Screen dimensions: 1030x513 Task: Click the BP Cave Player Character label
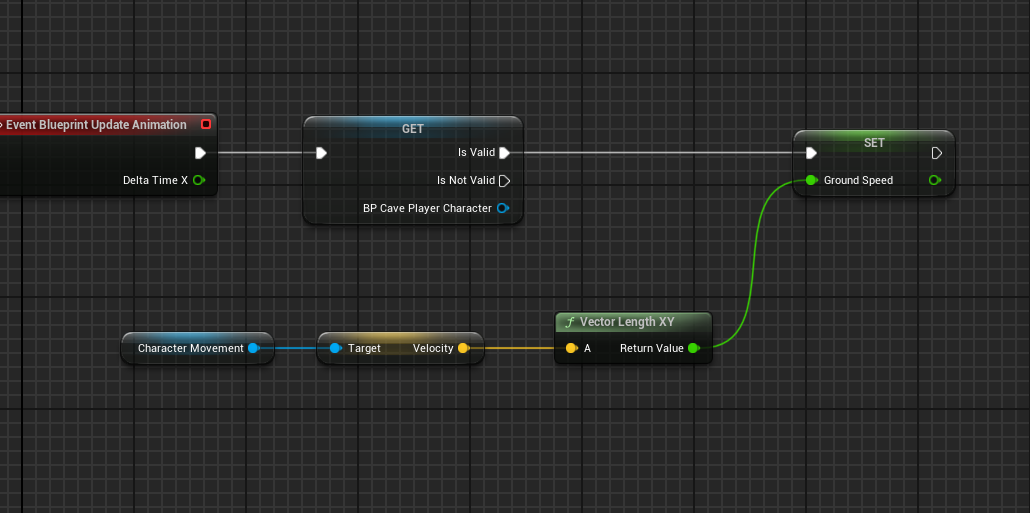(x=427, y=208)
